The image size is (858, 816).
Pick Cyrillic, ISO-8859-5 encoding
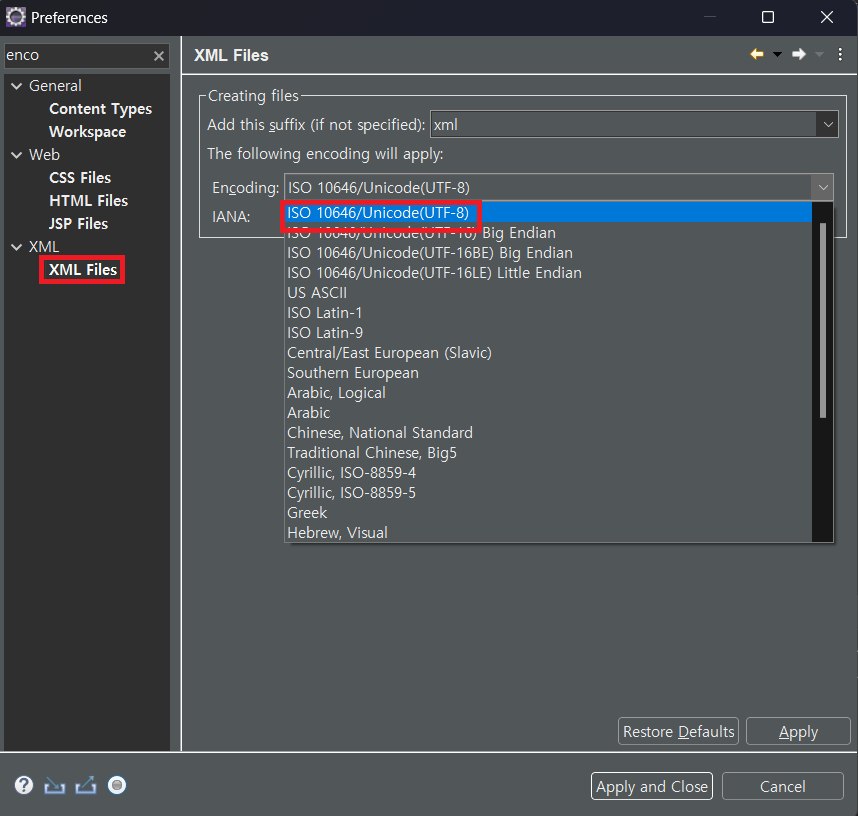548,493
